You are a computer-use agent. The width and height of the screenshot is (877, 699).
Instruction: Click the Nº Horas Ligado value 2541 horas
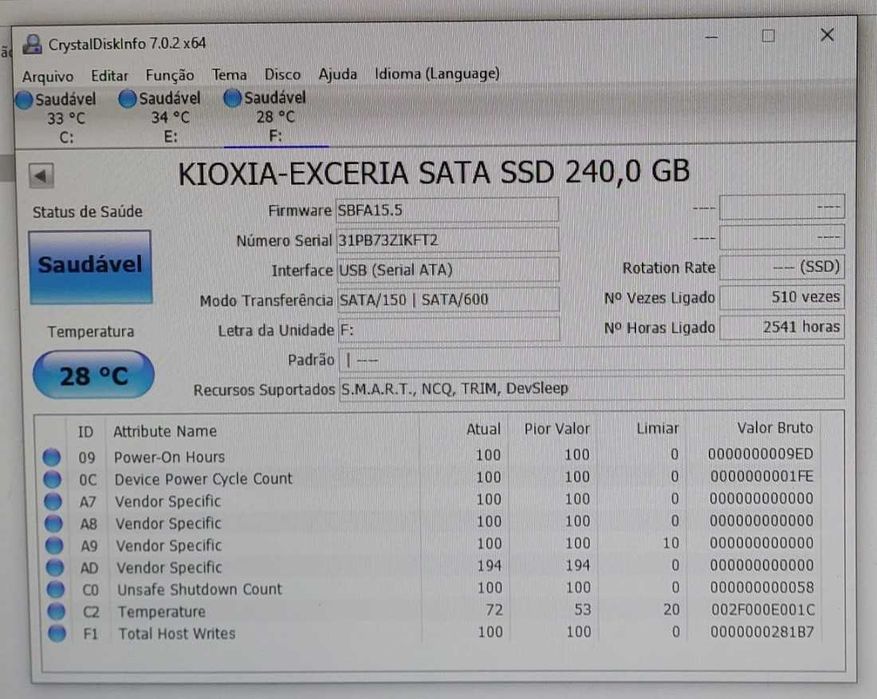point(782,327)
